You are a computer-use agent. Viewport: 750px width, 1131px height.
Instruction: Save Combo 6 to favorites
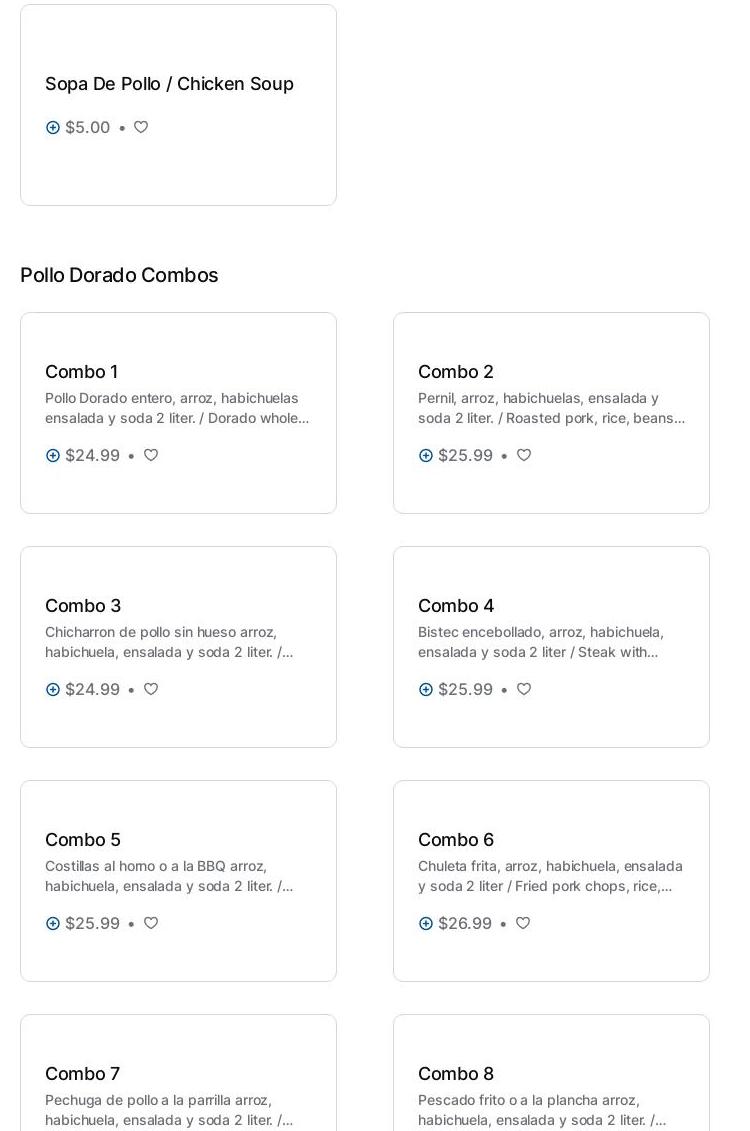click(523, 924)
